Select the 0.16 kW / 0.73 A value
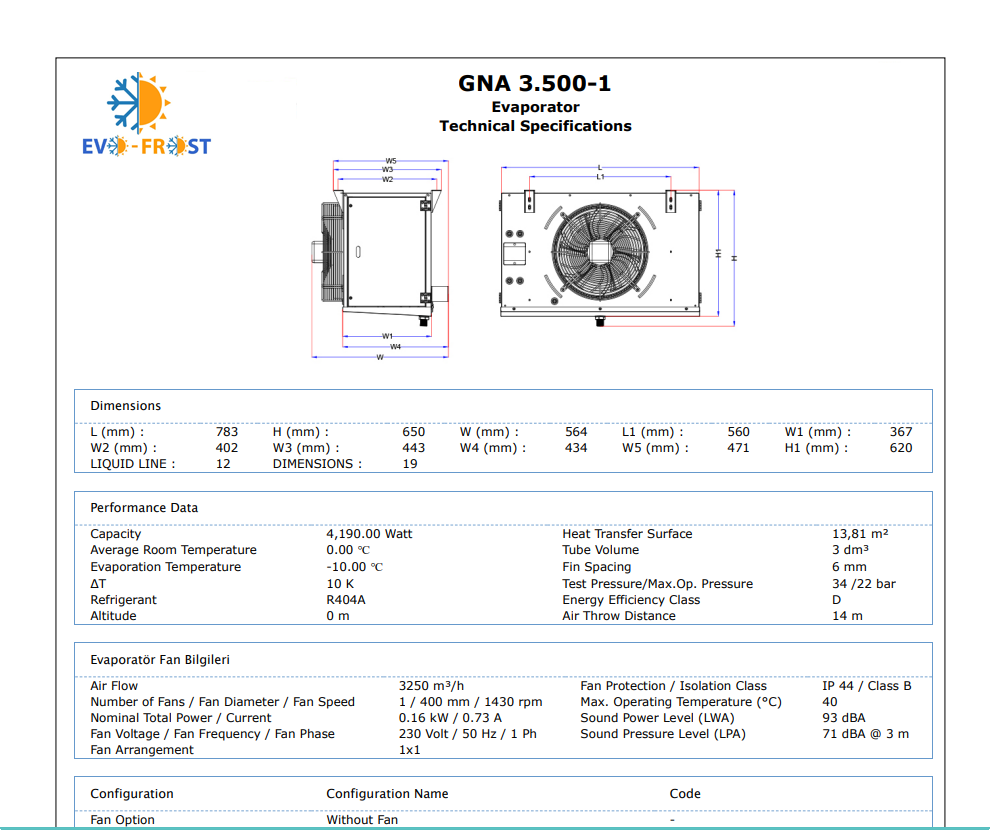 pyautogui.click(x=450, y=718)
